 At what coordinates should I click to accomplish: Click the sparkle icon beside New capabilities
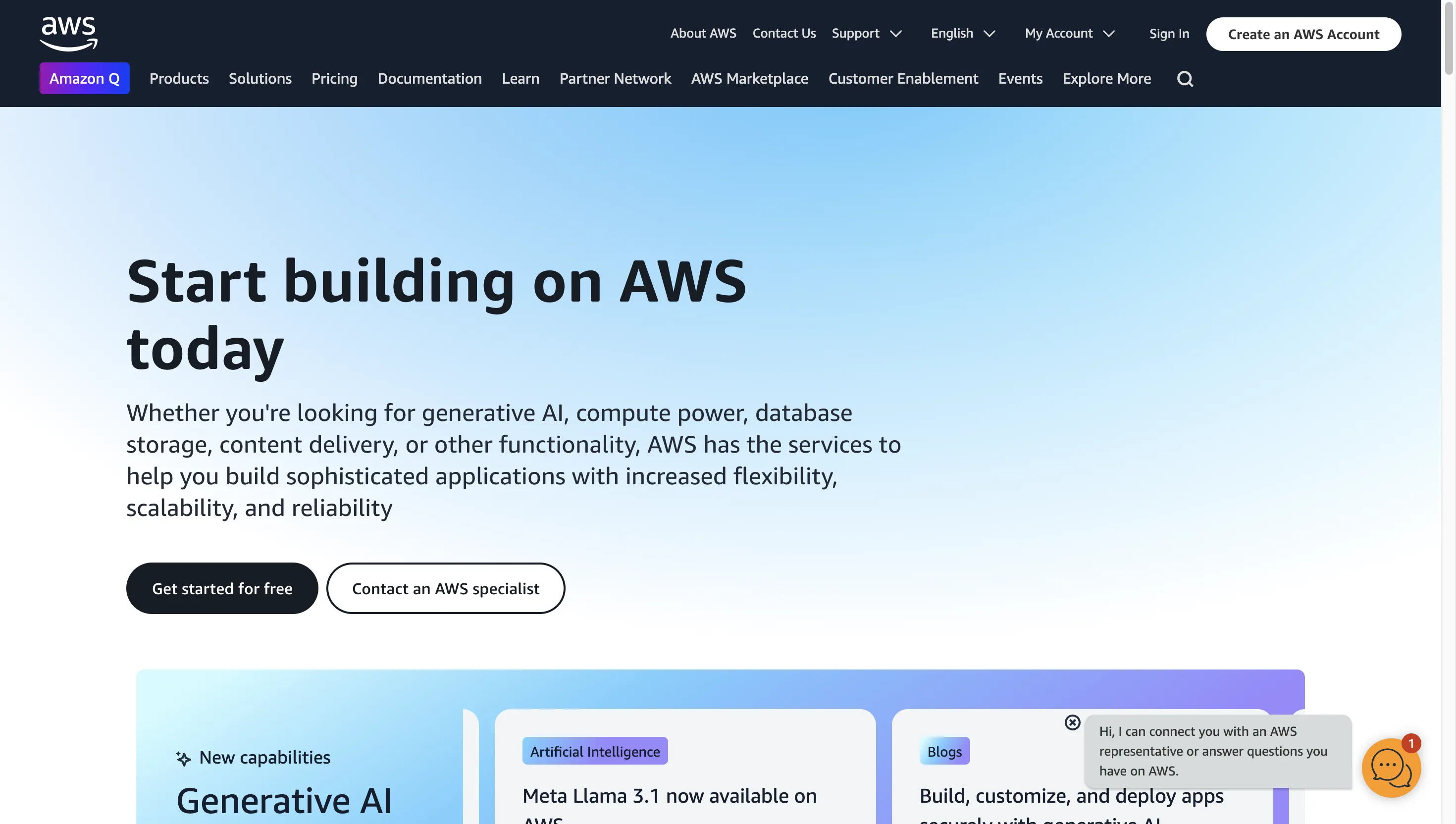pyautogui.click(x=183, y=758)
